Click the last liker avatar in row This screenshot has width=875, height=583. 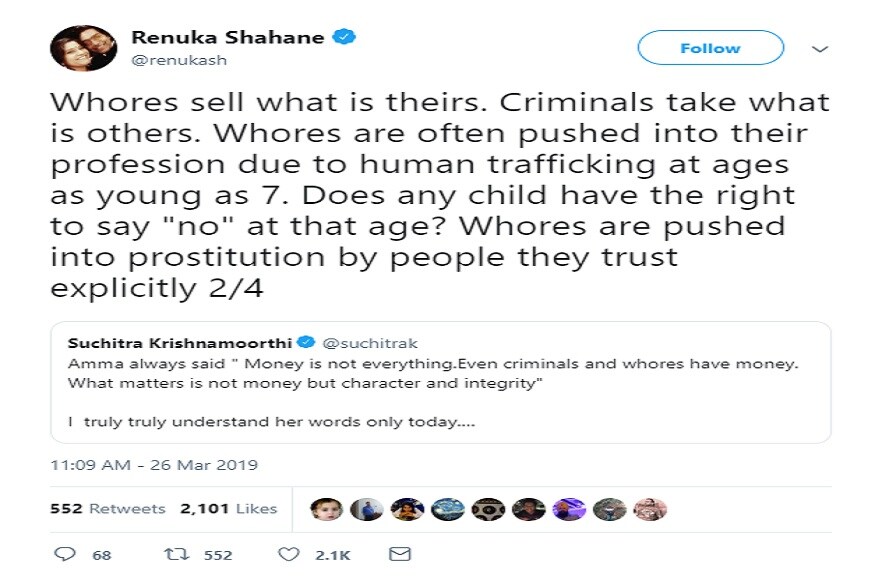pyautogui.click(x=651, y=509)
